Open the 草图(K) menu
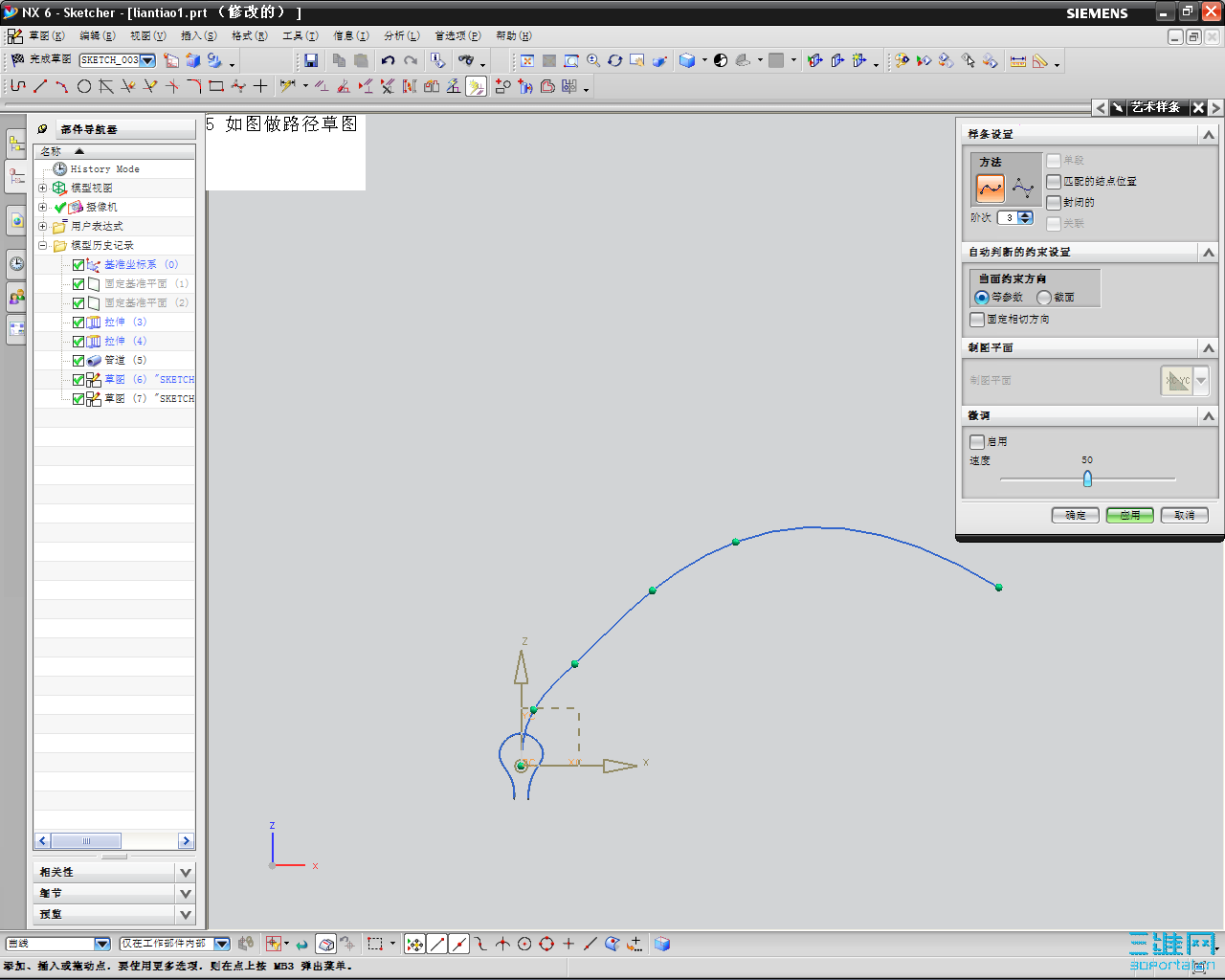Image resolution: width=1225 pixels, height=980 pixels. (47, 36)
